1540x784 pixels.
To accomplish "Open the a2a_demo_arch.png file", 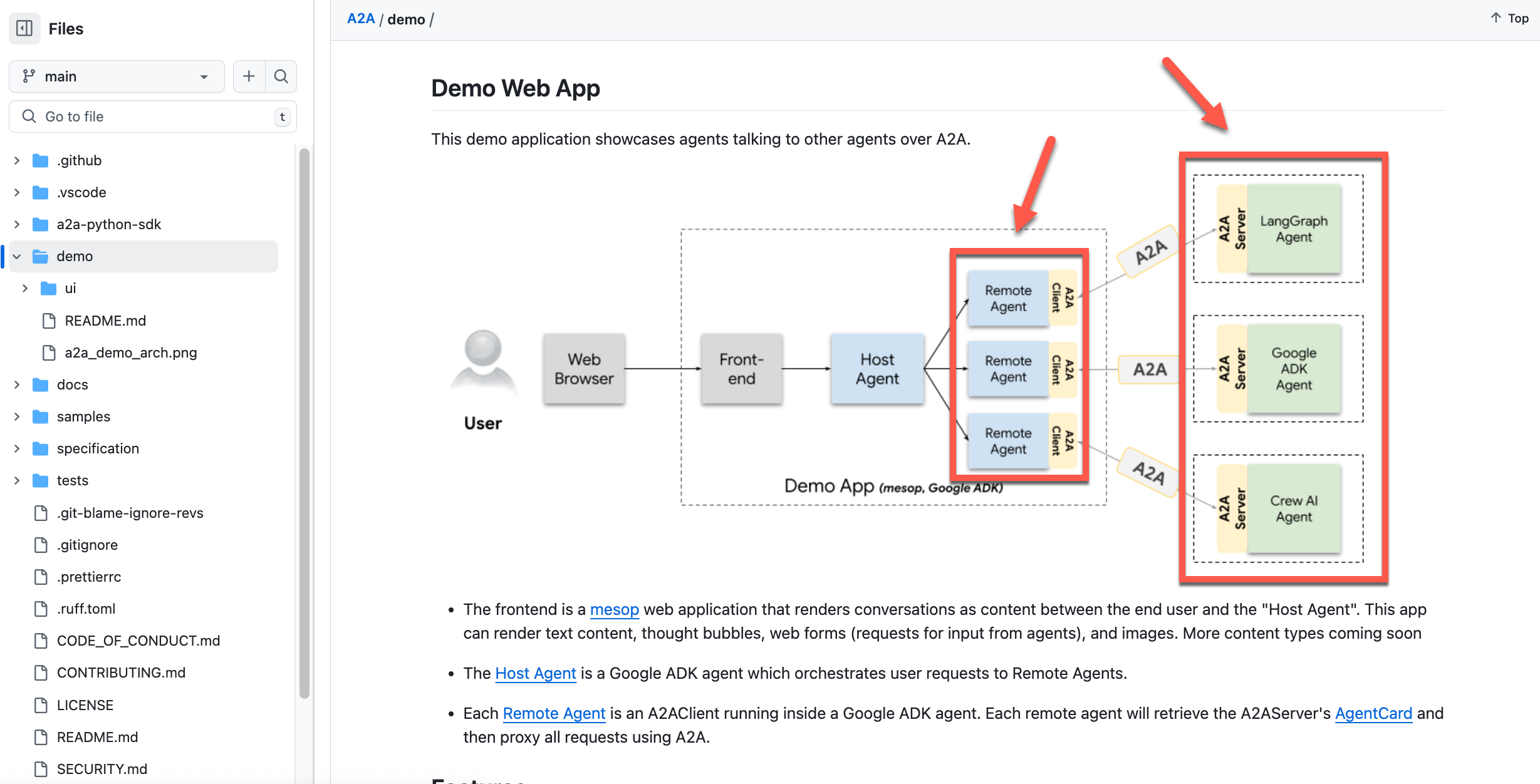I will point(130,353).
